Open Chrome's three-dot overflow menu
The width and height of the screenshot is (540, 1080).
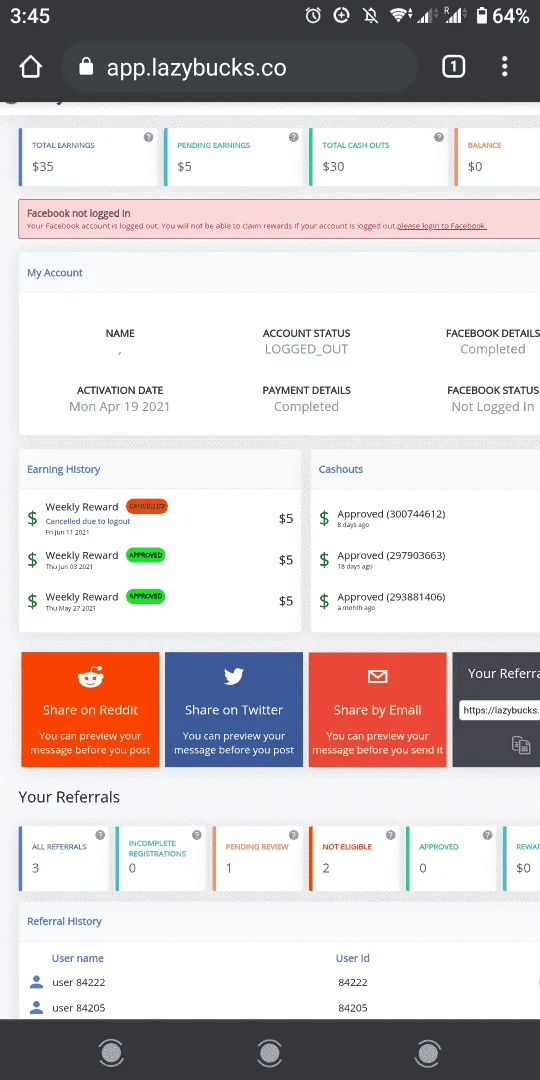click(x=505, y=67)
